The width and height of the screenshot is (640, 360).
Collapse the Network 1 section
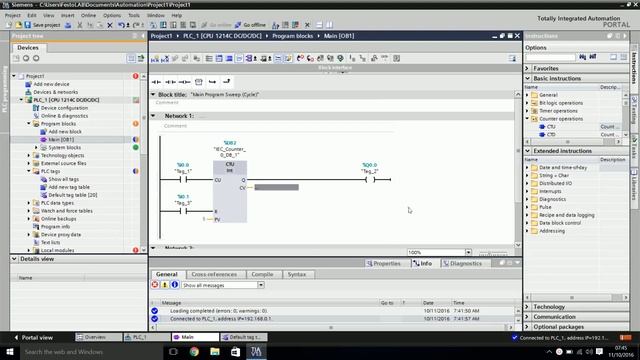click(x=153, y=116)
